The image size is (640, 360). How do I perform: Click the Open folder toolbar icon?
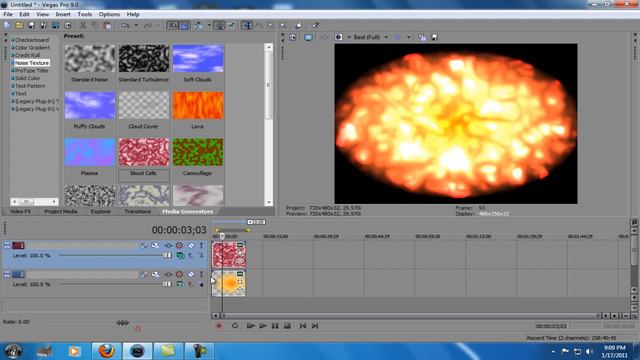(19, 25)
